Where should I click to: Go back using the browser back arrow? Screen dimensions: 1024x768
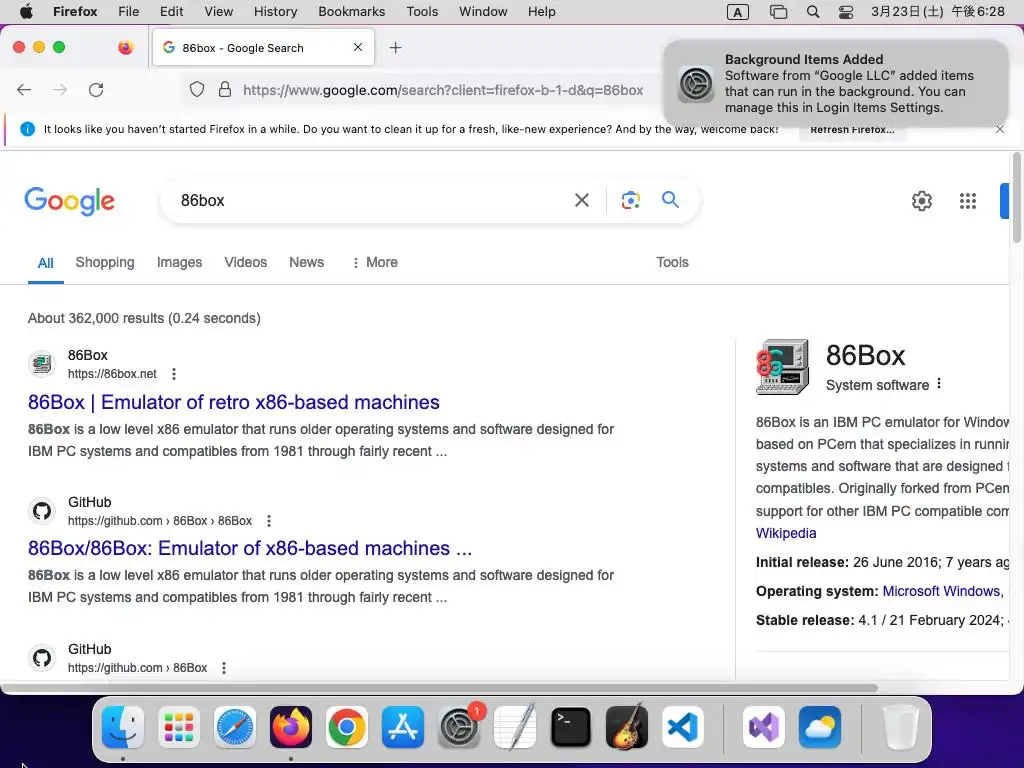pos(24,90)
